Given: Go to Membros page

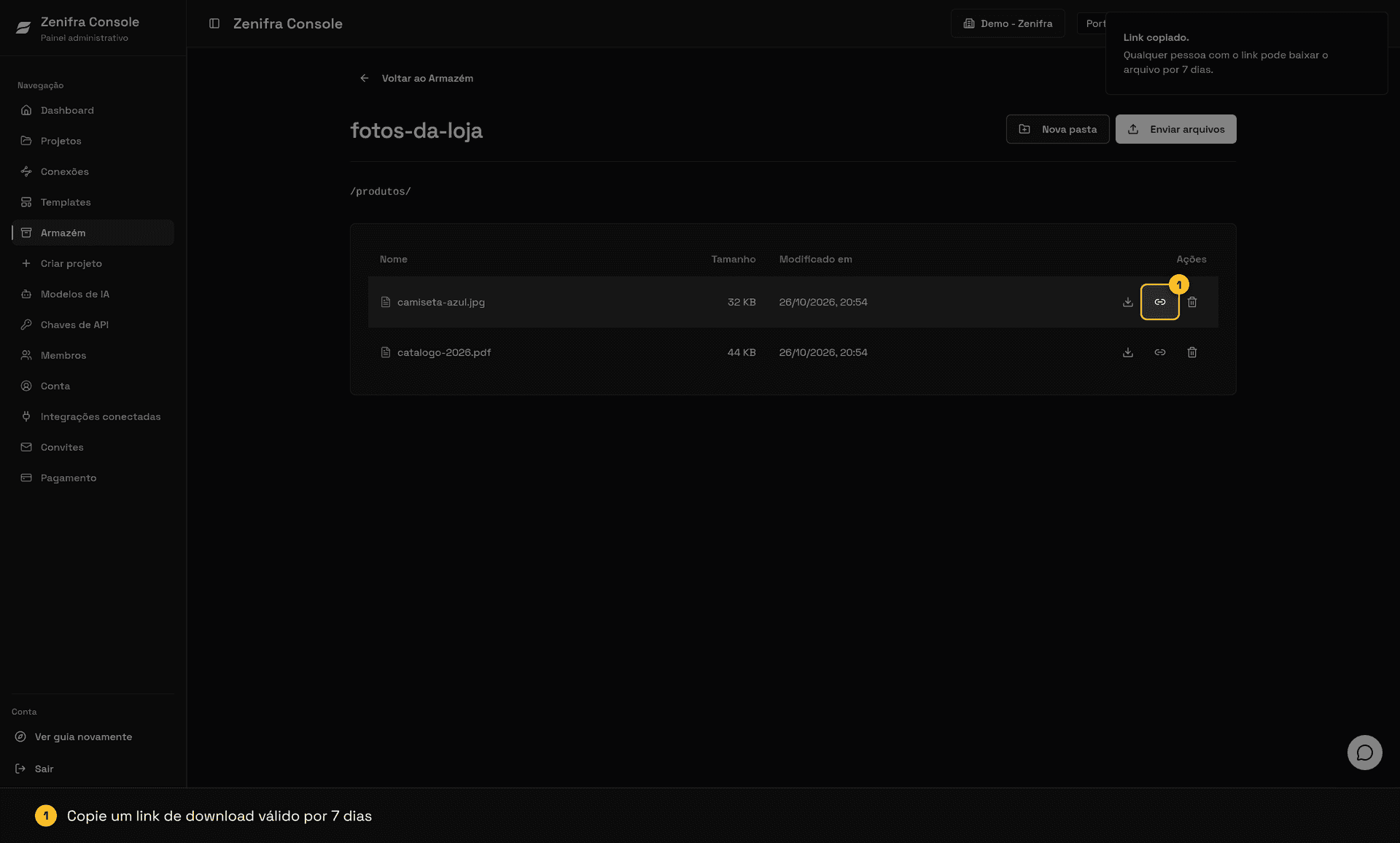Looking at the screenshot, I should coord(93,355).
